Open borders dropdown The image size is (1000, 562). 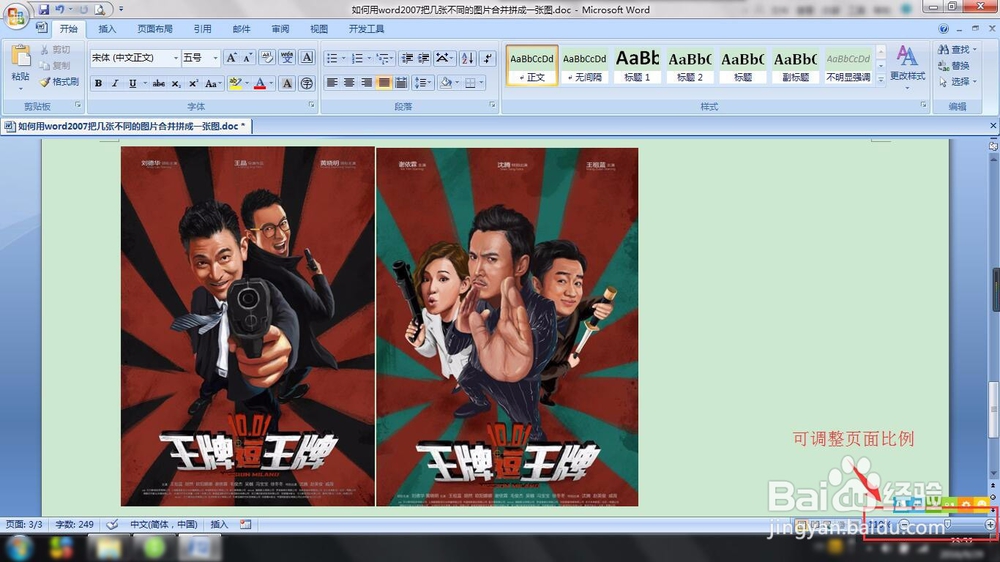pos(481,82)
